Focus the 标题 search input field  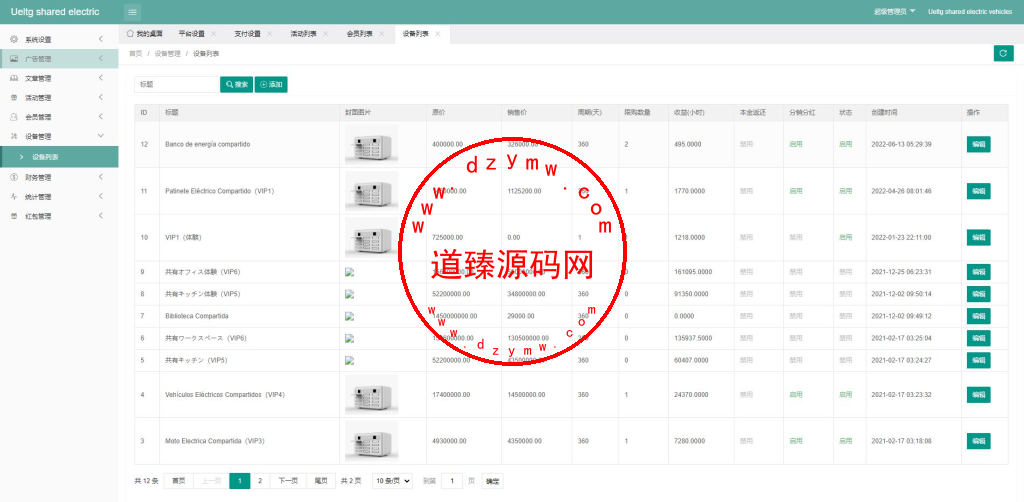(176, 84)
